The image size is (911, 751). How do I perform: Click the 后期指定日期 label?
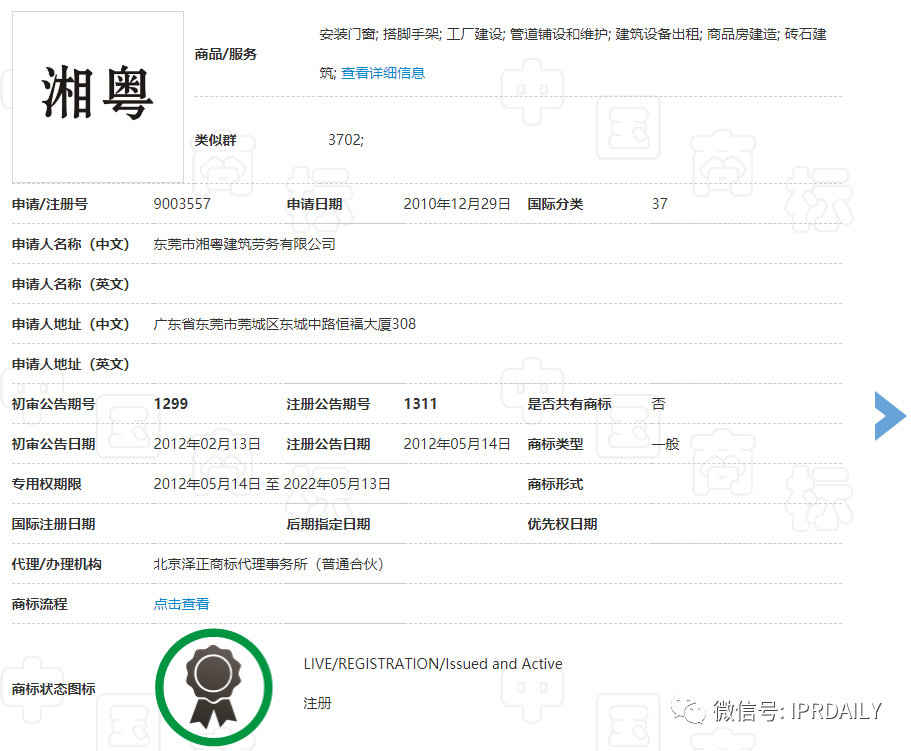coord(328,524)
